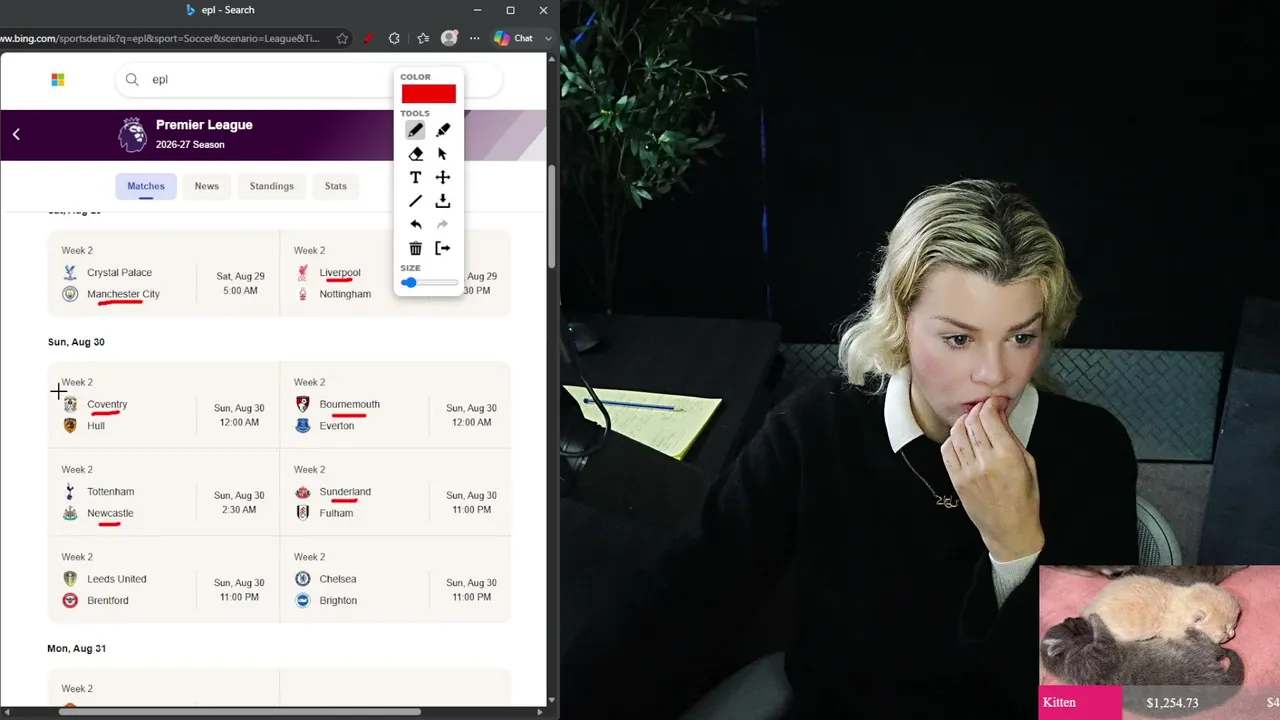Open the Sunderland team link
Screen dimensions: 1280x720
[345, 491]
